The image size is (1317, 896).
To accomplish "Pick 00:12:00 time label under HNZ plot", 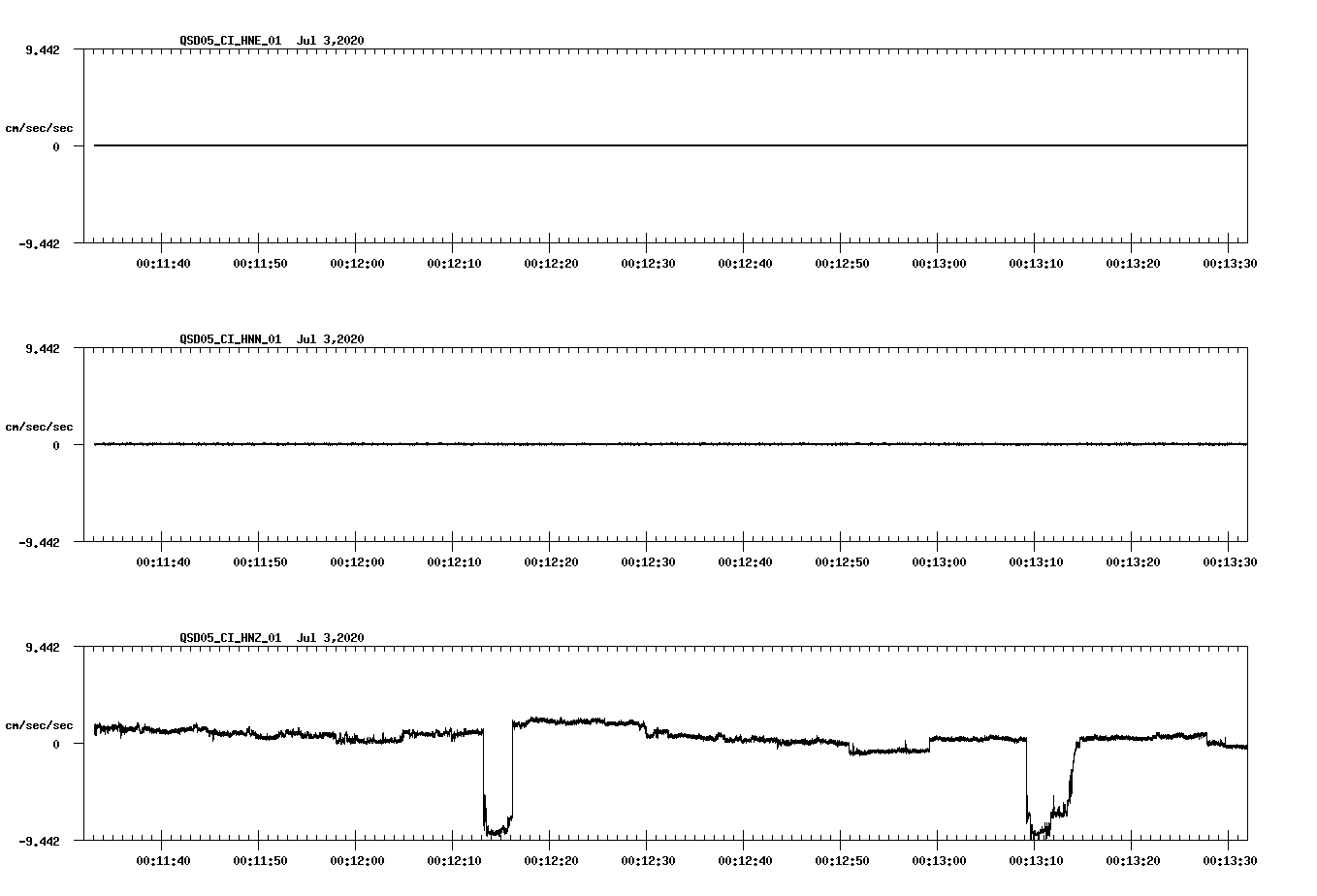I will pos(357,861).
